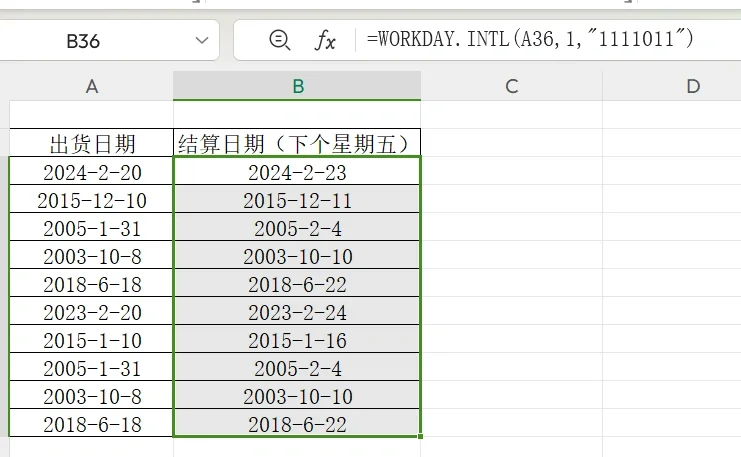Click the fill handle at selection corner

[x=420, y=436]
